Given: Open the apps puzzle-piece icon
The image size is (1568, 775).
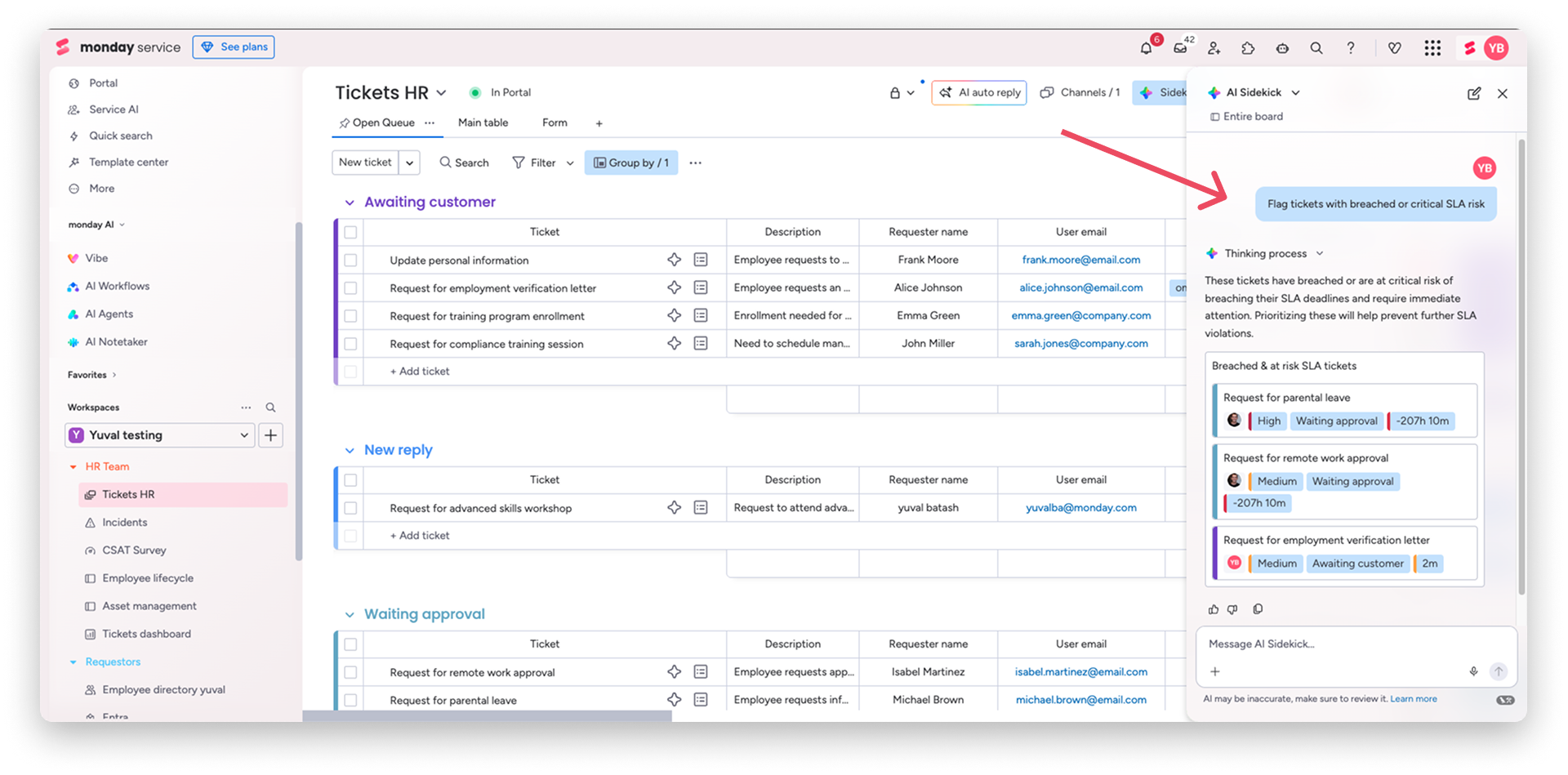Looking at the screenshot, I should click(1248, 48).
